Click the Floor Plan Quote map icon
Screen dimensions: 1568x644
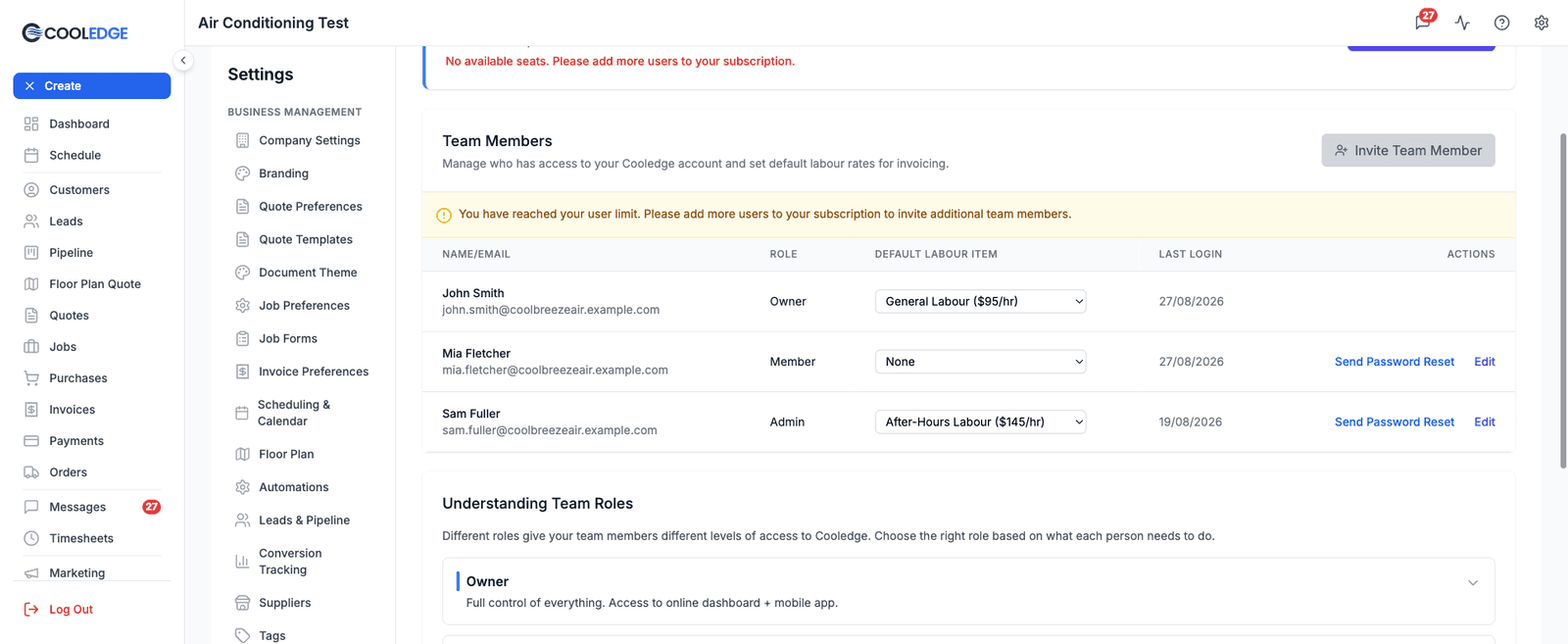31,283
